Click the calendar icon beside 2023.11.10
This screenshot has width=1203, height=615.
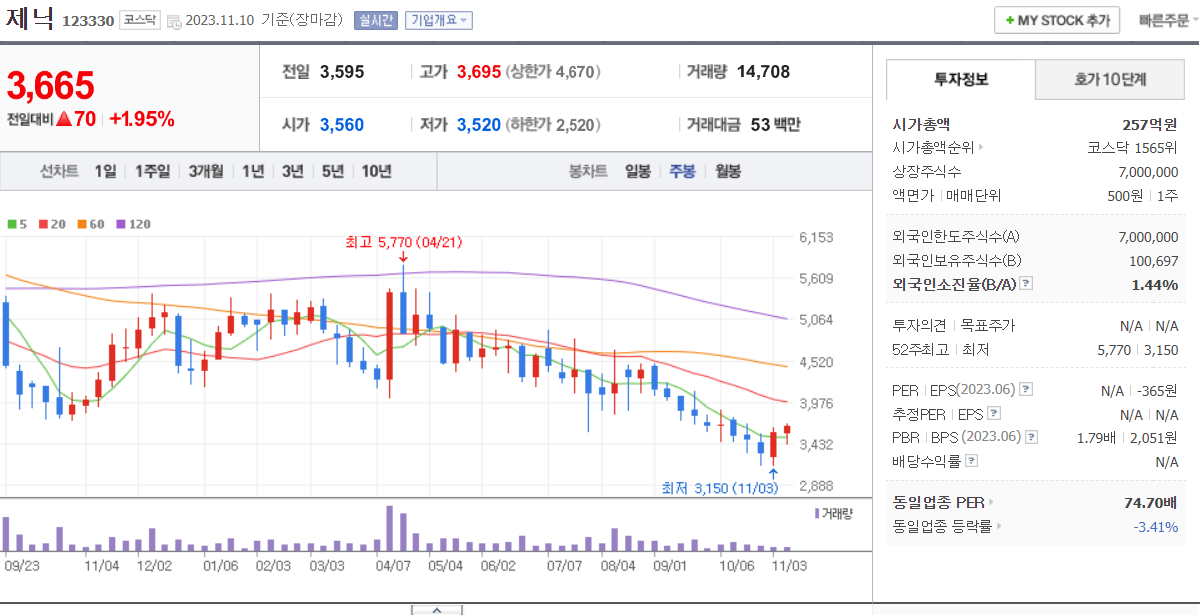[x=174, y=21]
